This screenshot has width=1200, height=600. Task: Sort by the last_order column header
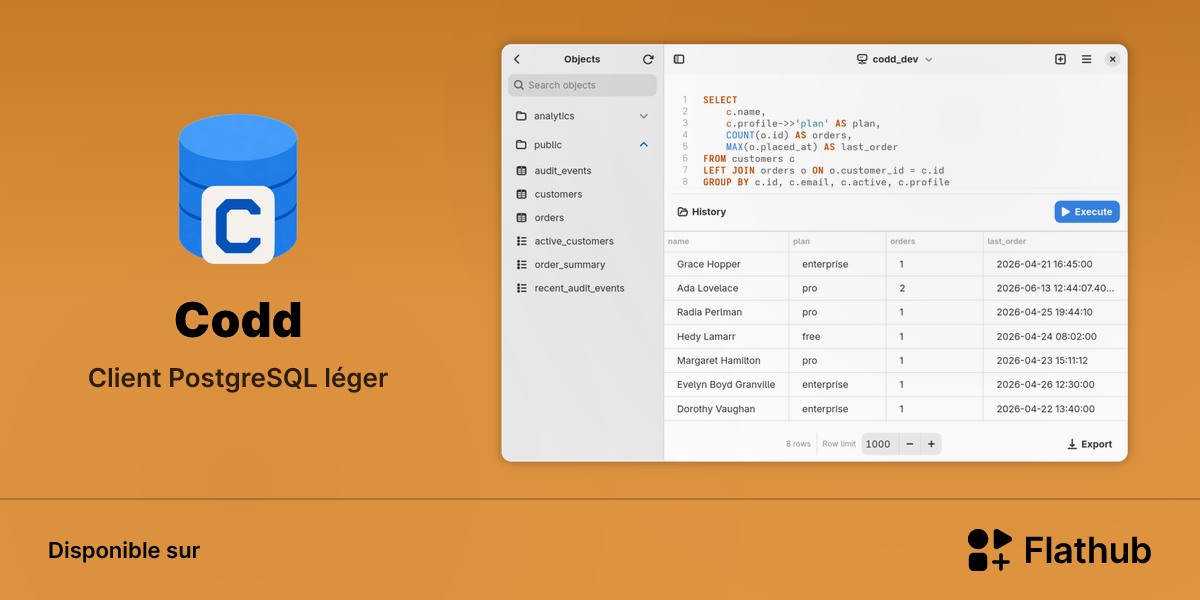pyautogui.click(x=1055, y=242)
